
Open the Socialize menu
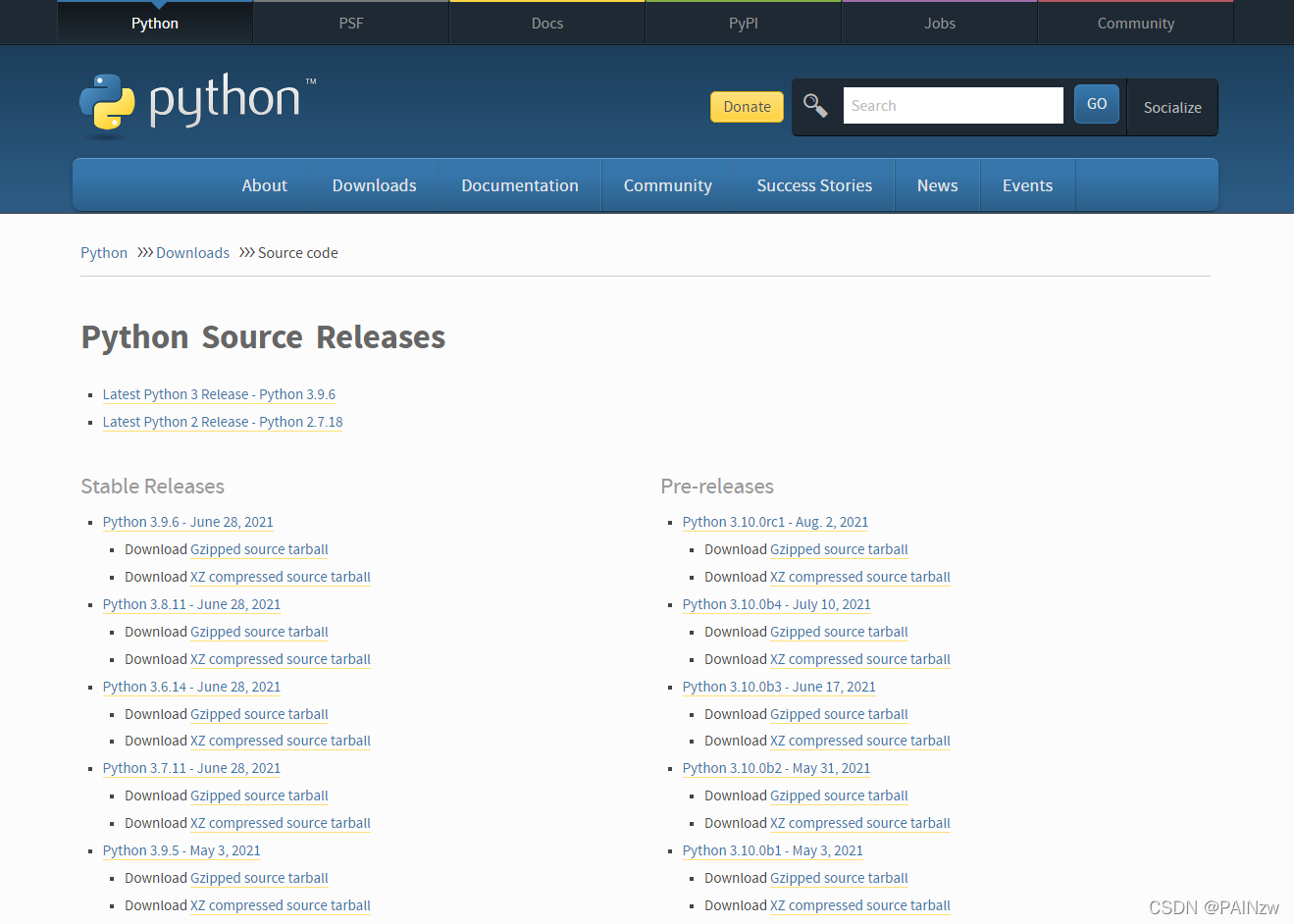(1172, 108)
